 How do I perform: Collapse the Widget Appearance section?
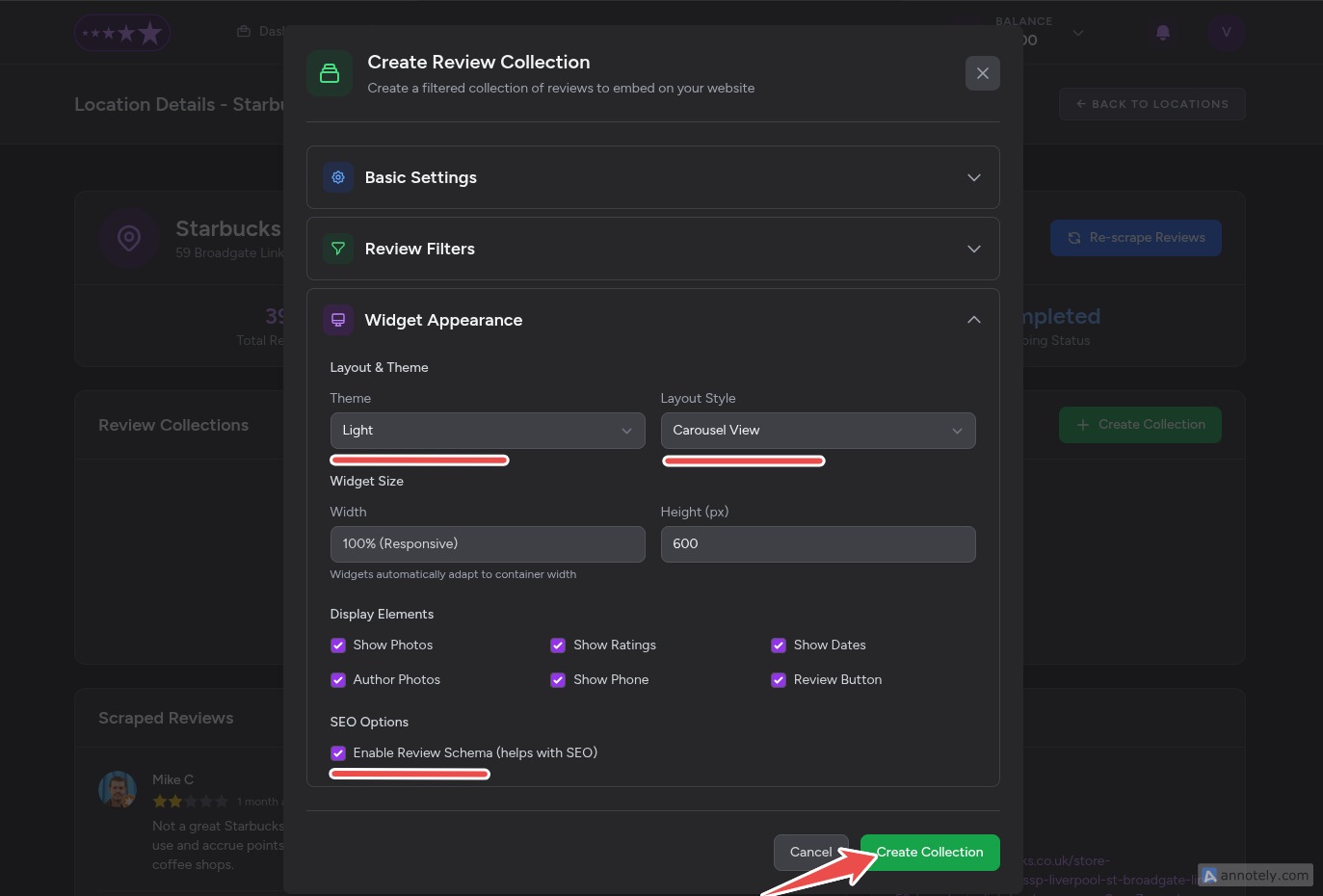[973, 319]
